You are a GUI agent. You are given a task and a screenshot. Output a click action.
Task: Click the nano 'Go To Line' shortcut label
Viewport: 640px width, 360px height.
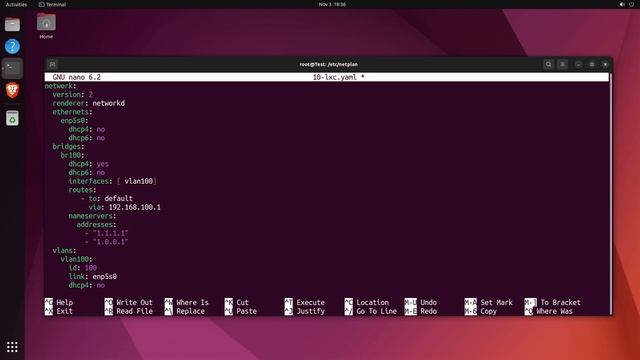point(376,311)
